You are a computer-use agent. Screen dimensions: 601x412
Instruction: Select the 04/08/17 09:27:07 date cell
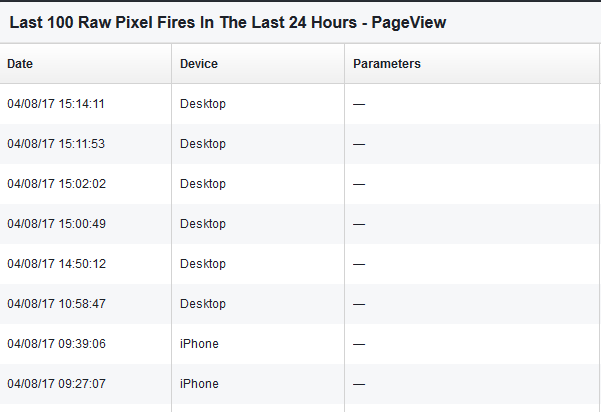[56, 384]
